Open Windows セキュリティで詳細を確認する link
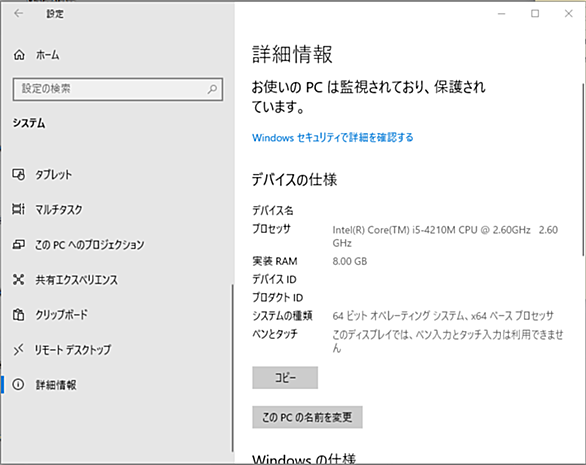The width and height of the screenshot is (586, 465). 333,138
